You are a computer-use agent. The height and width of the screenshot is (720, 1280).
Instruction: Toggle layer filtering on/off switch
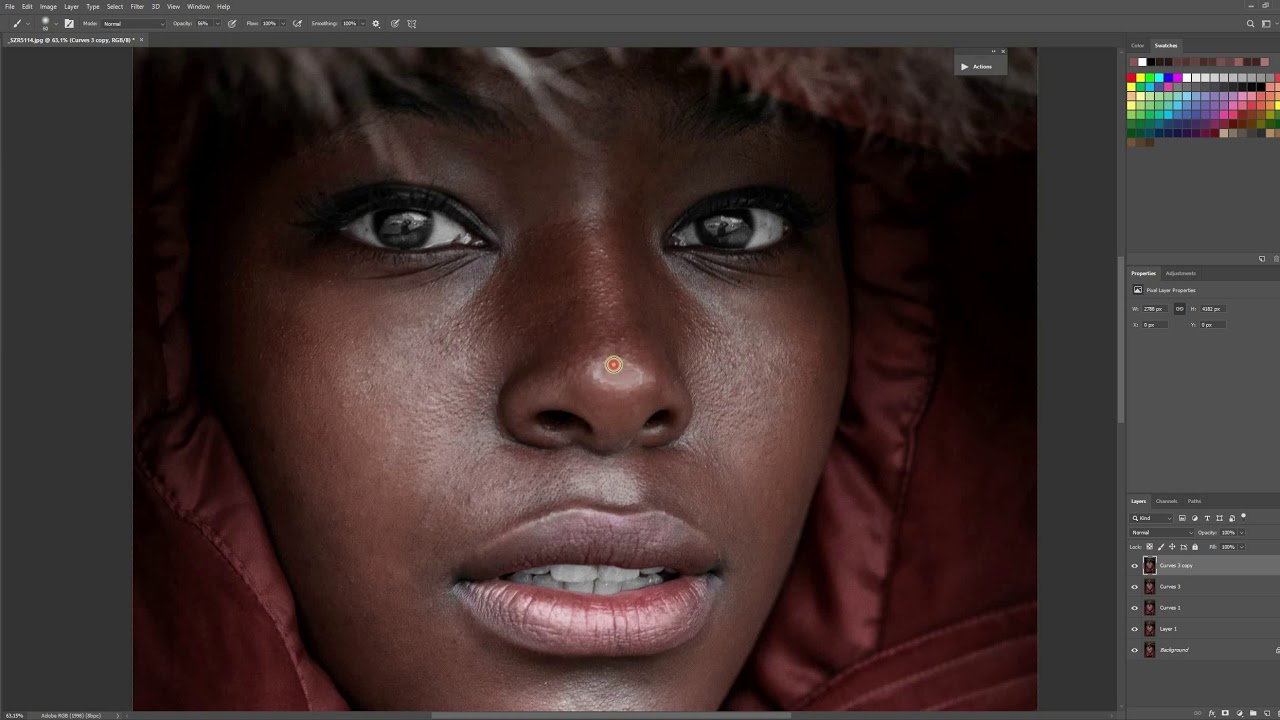pos(1243,517)
